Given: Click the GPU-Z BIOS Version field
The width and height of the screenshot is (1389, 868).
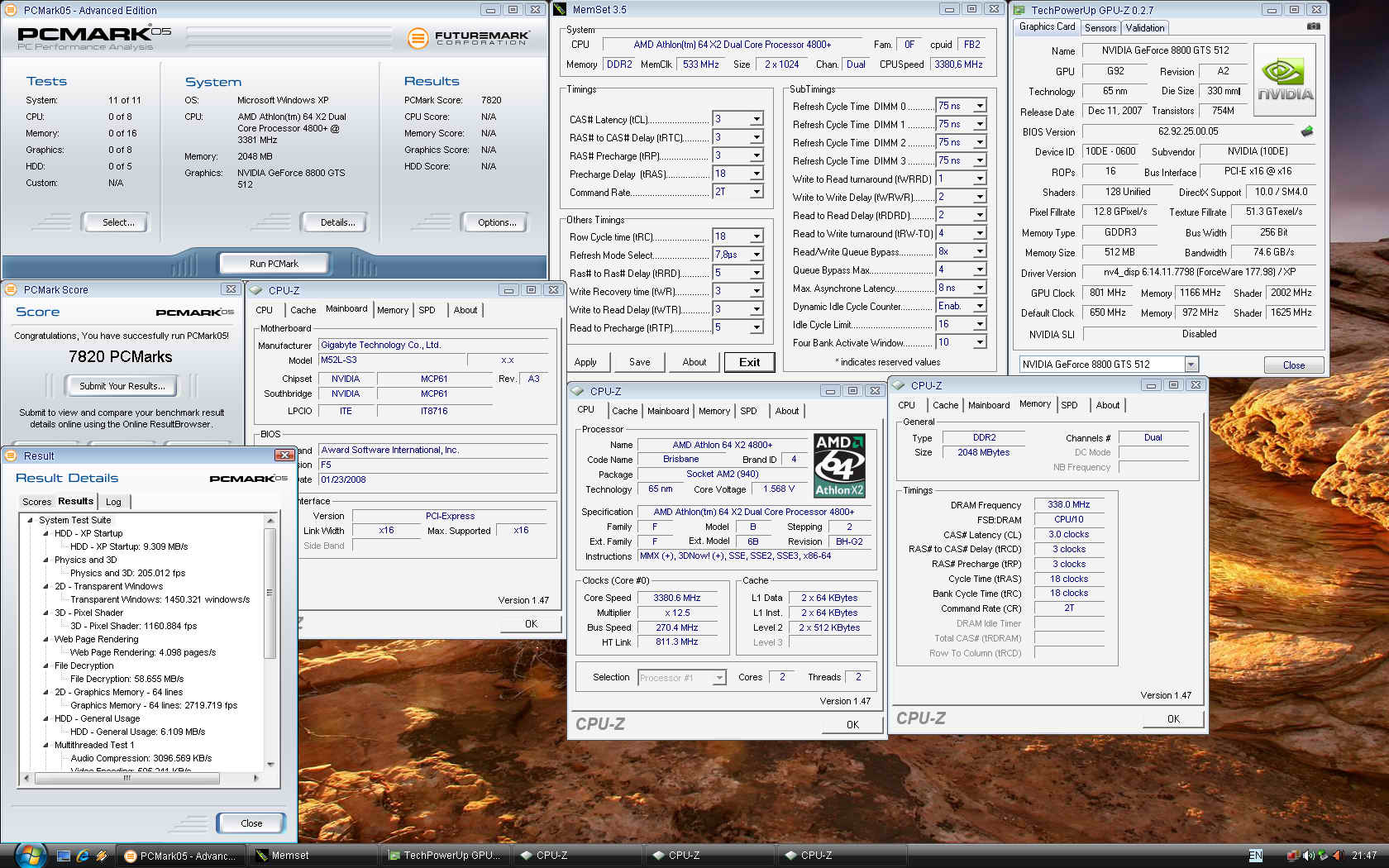Looking at the screenshot, I should (x=1187, y=131).
